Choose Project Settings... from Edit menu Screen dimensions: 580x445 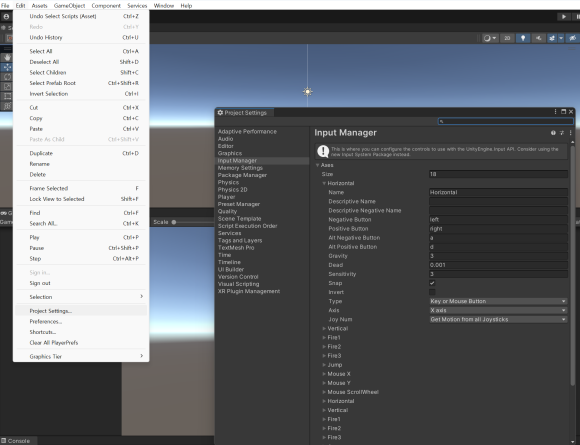[81, 311]
